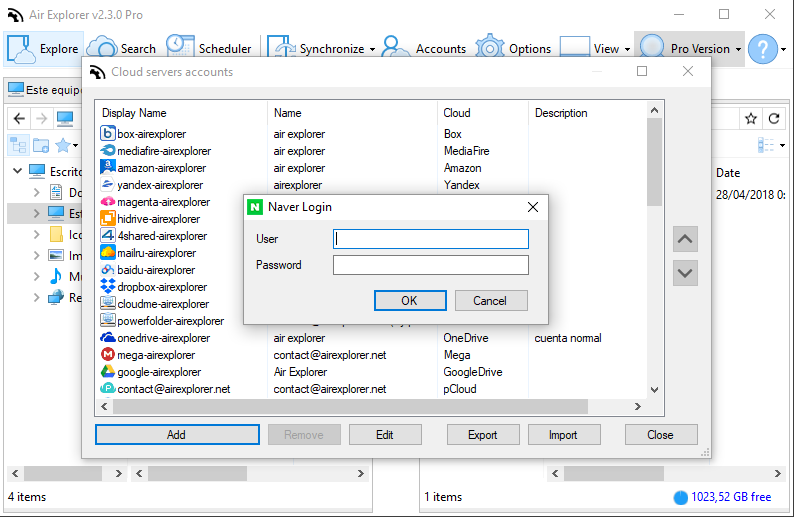Click the blue help question mark icon
Screen dimensions: 794x517
coord(763,49)
